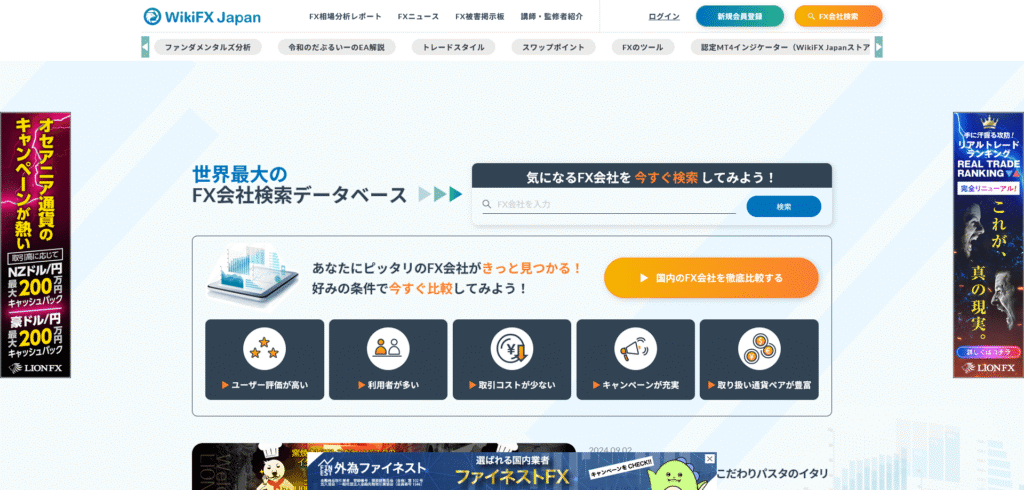The image size is (1024, 490).
Task: Click 国内のFX会社を徹底比較する button
Action: click(x=711, y=278)
